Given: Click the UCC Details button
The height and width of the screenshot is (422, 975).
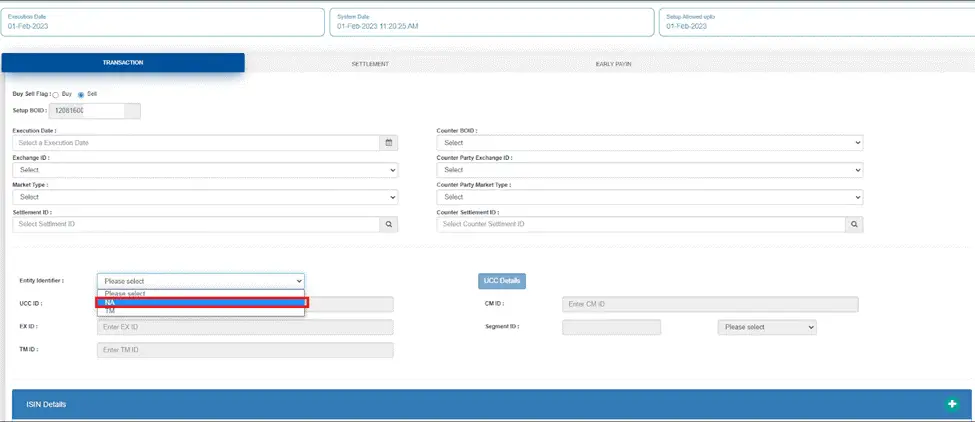Looking at the screenshot, I should coord(502,281).
